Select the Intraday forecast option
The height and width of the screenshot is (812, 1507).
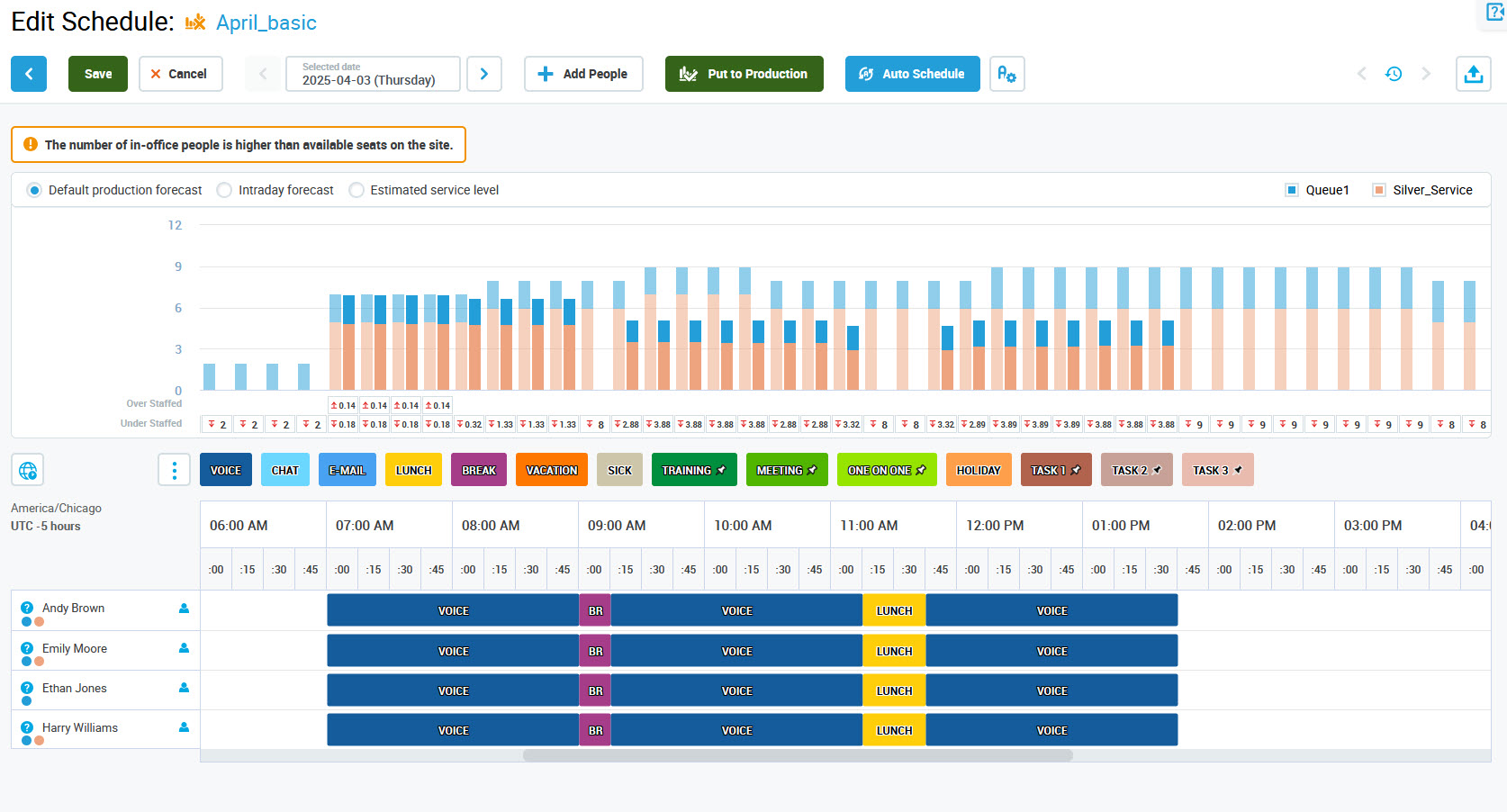pyautogui.click(x=224, y=190)
